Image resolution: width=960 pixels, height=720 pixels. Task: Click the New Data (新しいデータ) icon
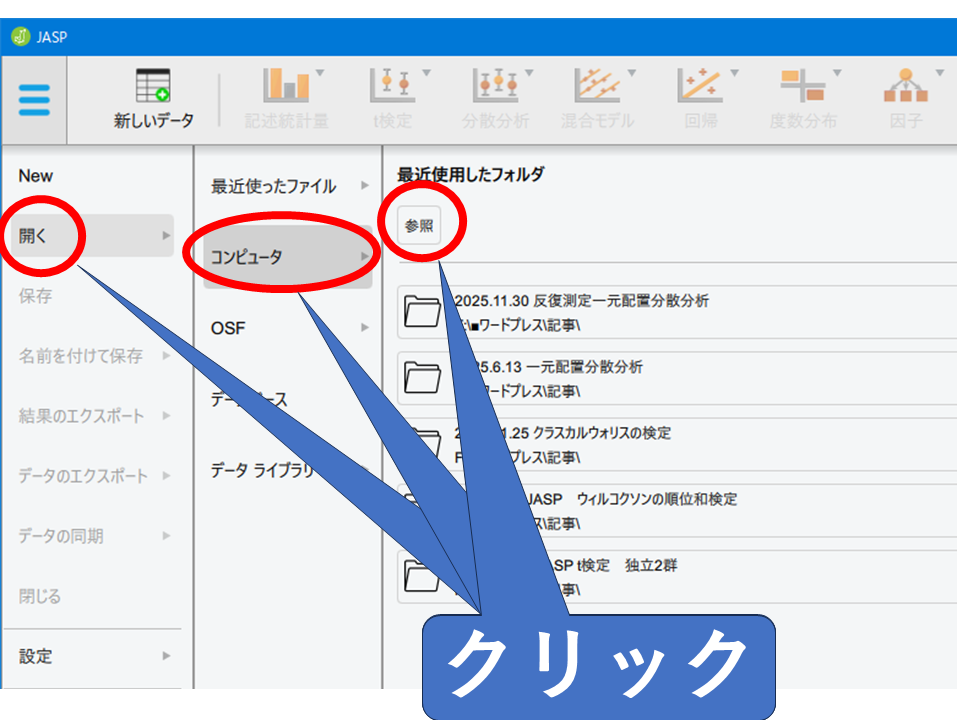[x=153, y=98]
